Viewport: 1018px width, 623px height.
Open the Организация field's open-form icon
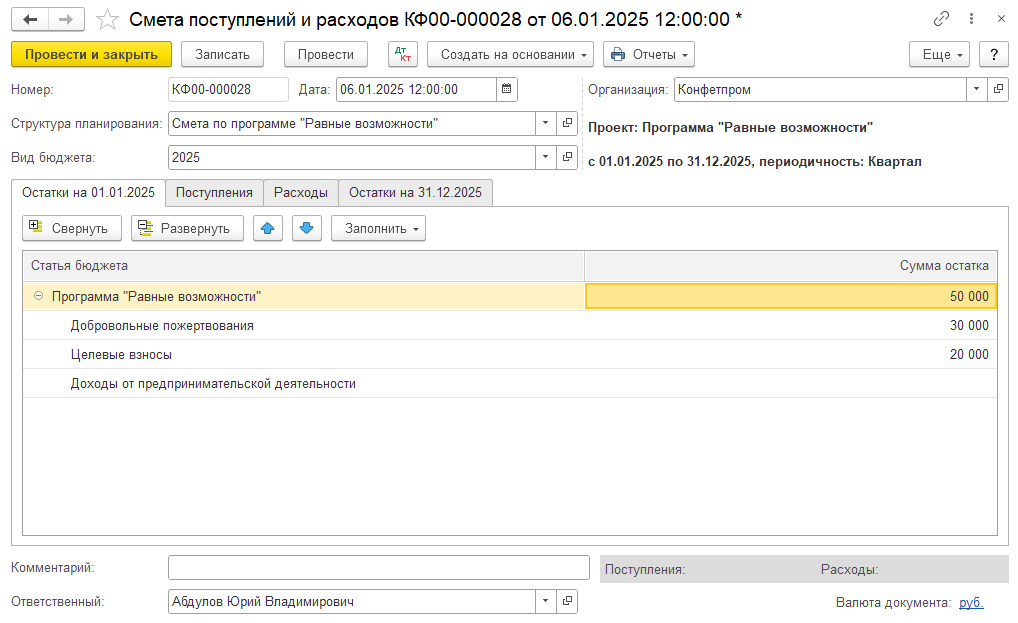point(997,89)
